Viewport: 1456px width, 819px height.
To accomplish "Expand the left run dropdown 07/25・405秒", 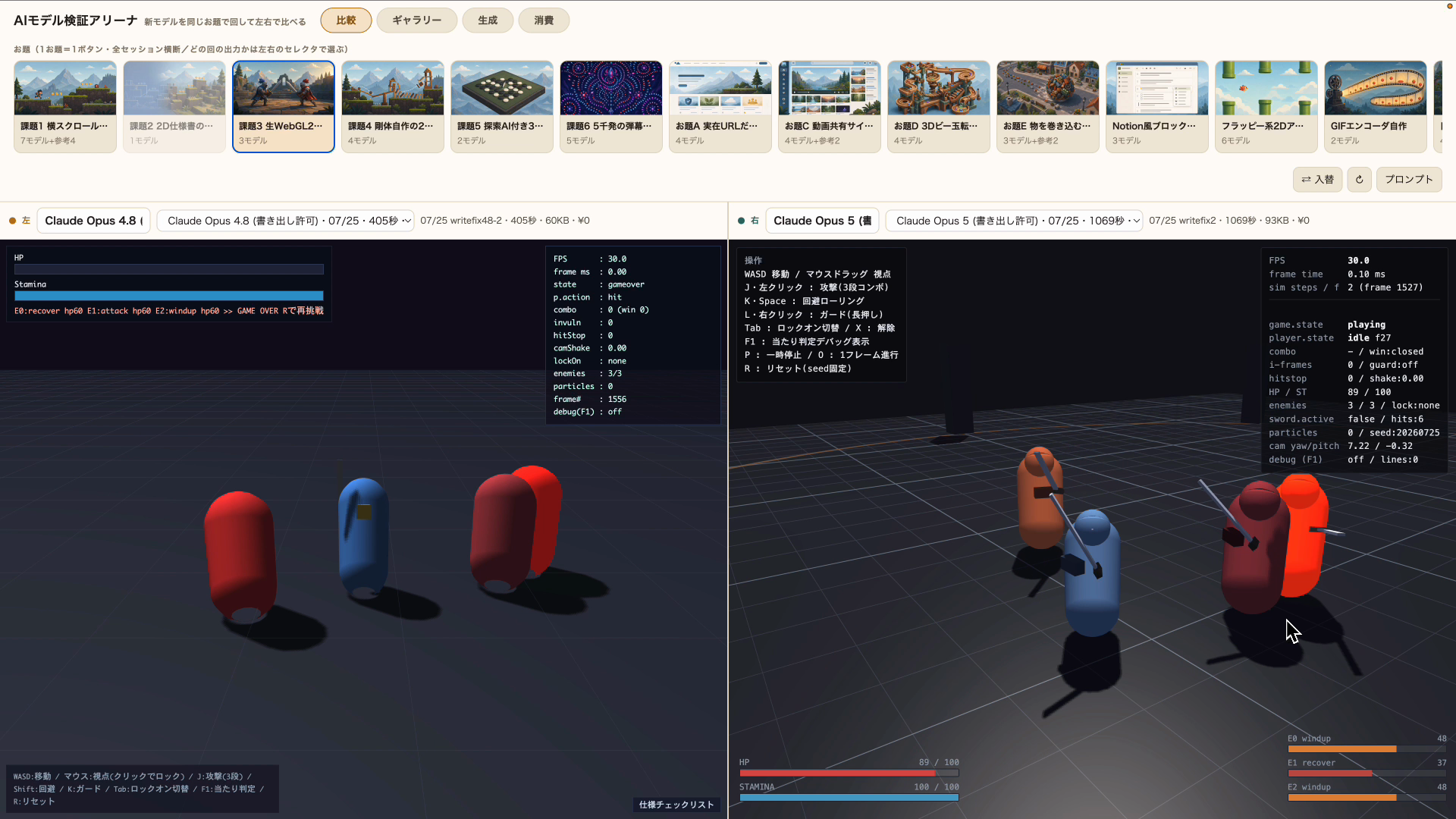I will tap(285, 221).
